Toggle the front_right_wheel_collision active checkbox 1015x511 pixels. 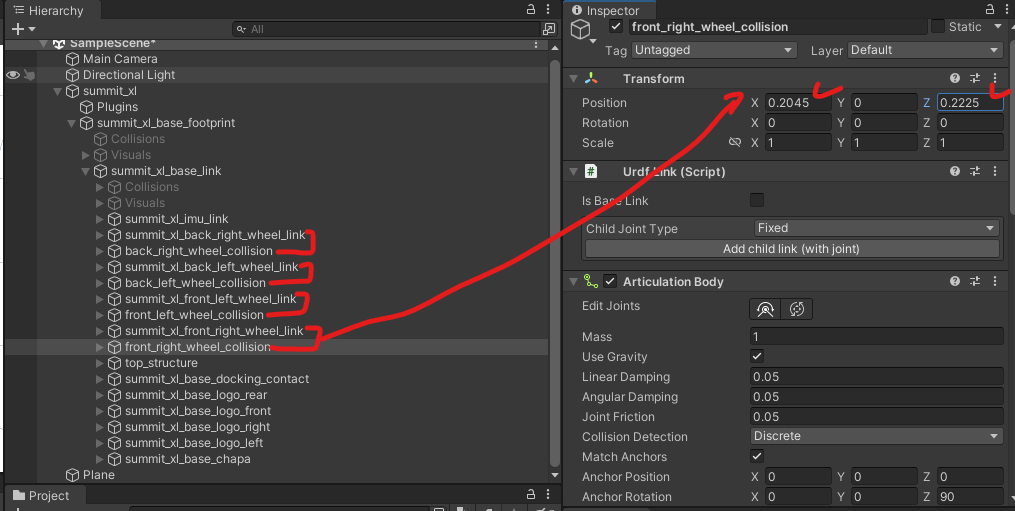pos(616,27)
